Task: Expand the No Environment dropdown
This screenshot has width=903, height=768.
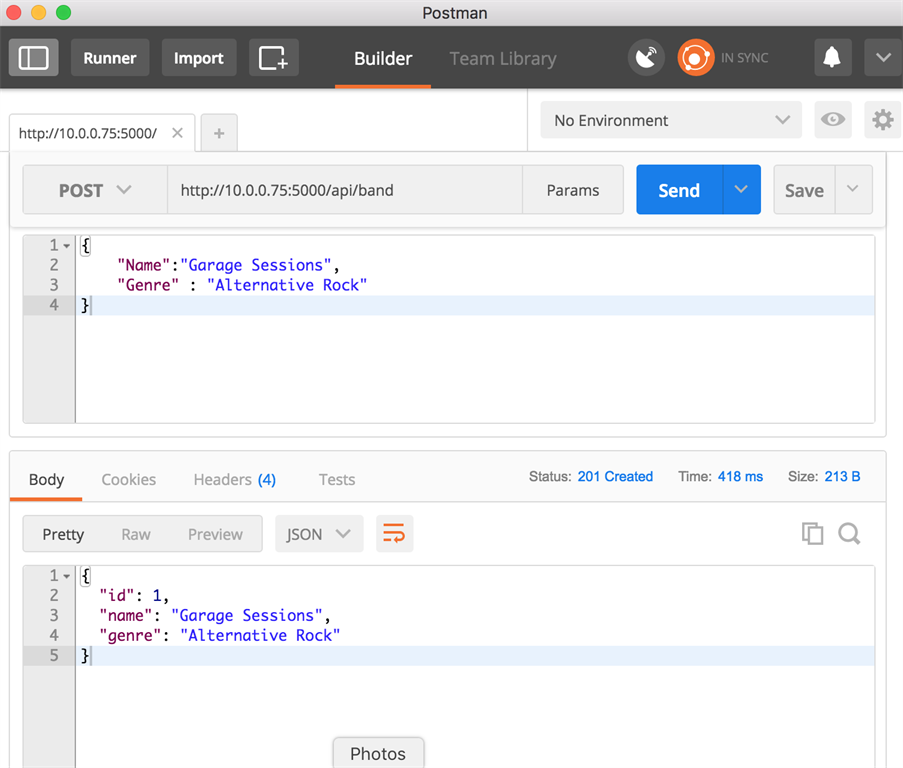Action: click(x=671, y=120)
